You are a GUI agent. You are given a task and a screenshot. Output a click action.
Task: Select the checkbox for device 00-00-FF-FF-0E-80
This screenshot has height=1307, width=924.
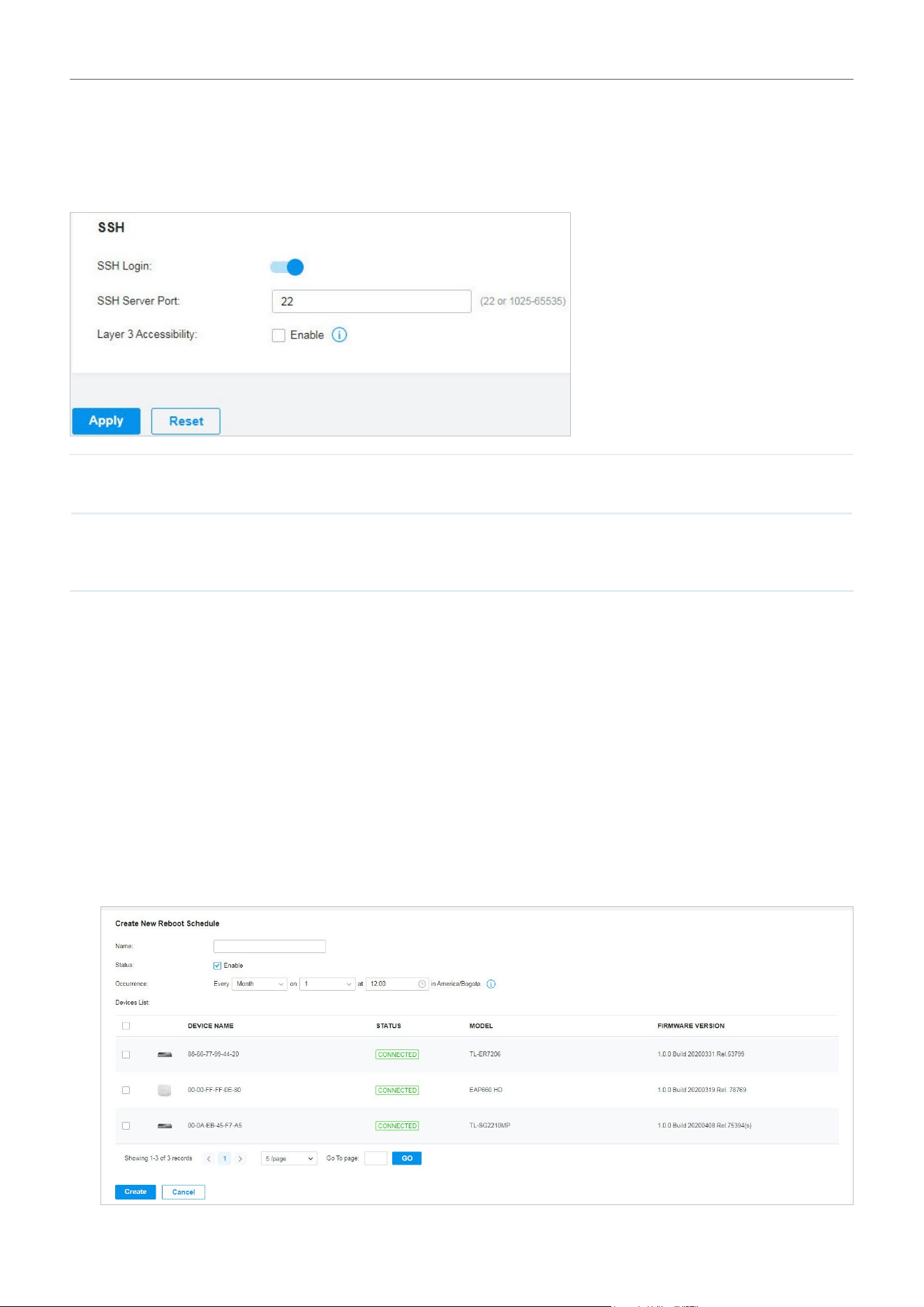tap(126, 1090)
